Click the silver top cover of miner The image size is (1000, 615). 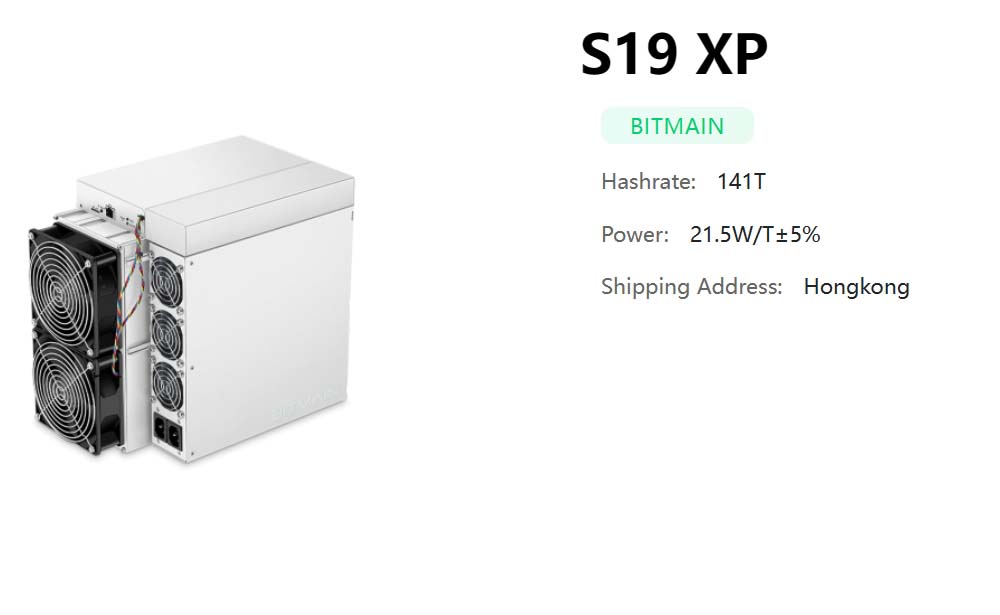tap(215, 178)
